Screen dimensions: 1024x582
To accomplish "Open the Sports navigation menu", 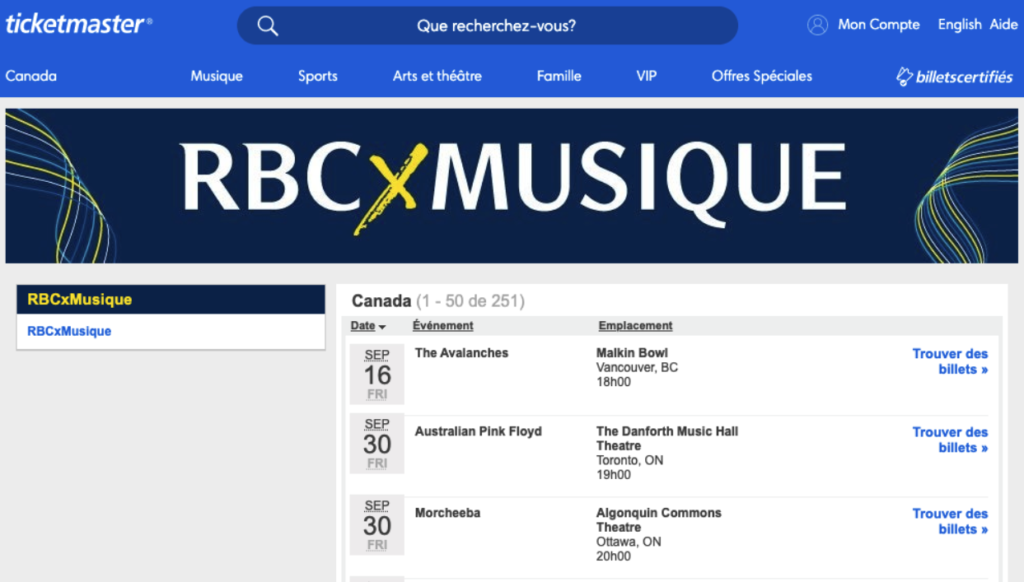I will point(317,75).
